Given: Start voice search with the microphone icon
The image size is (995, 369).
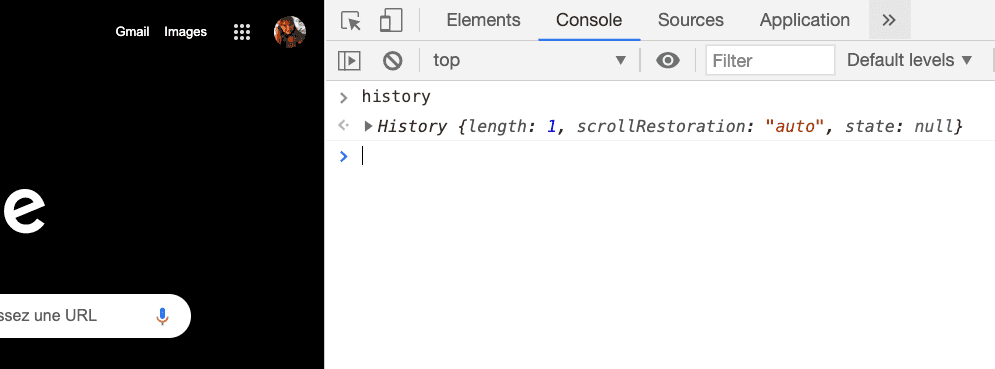Looking at the screenshot, I should [x=162, y=316].
